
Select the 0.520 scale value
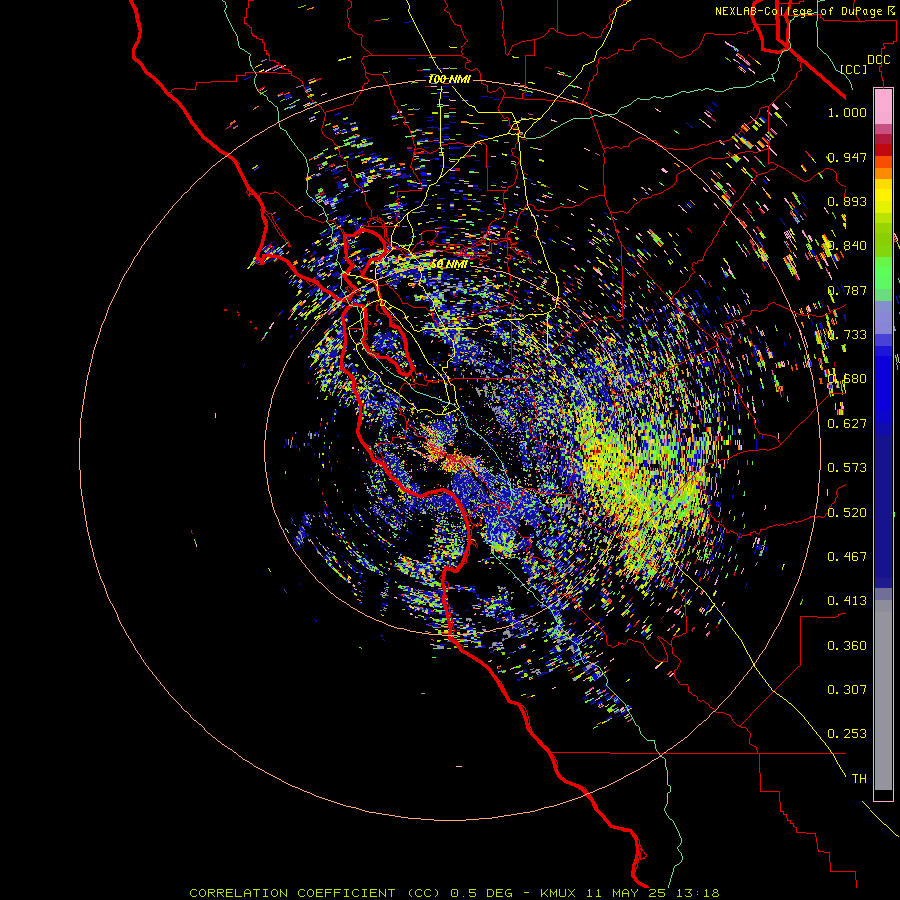847,513
